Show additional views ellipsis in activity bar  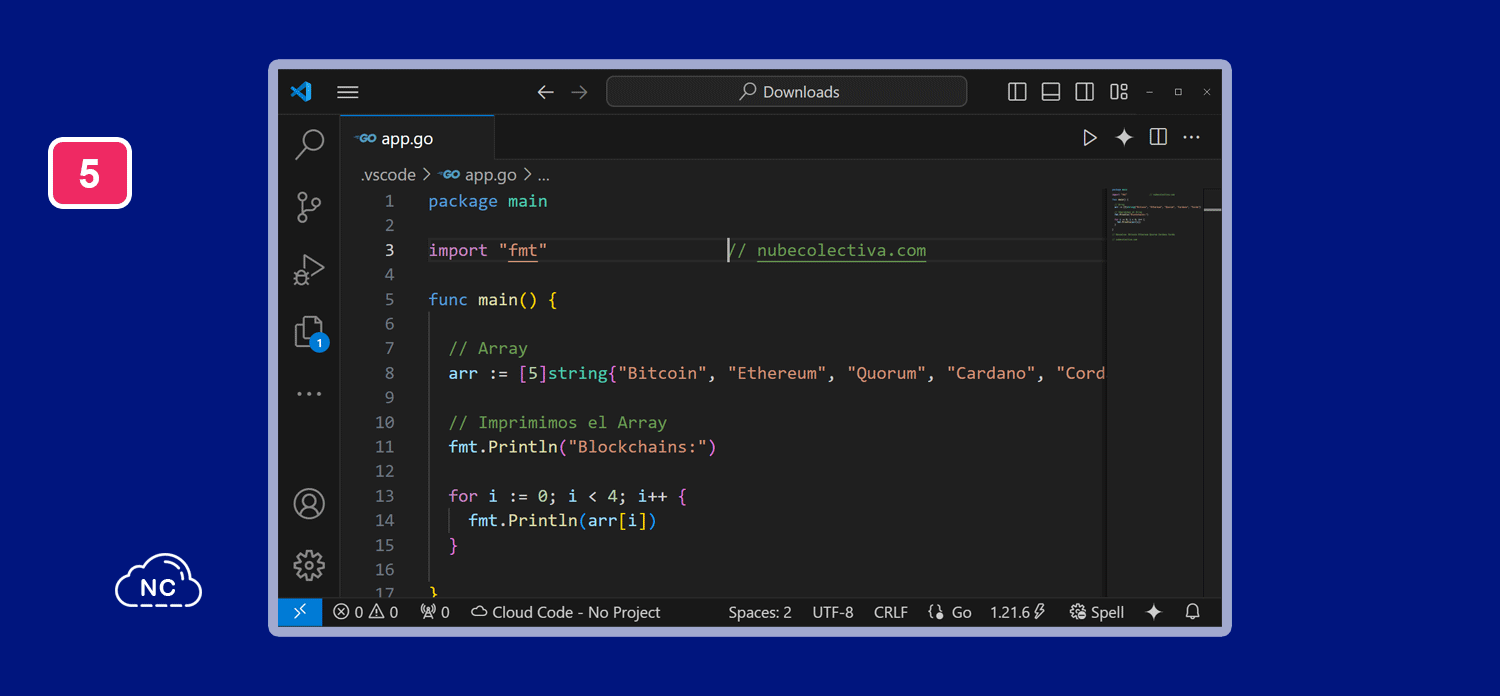pos(309,394)
